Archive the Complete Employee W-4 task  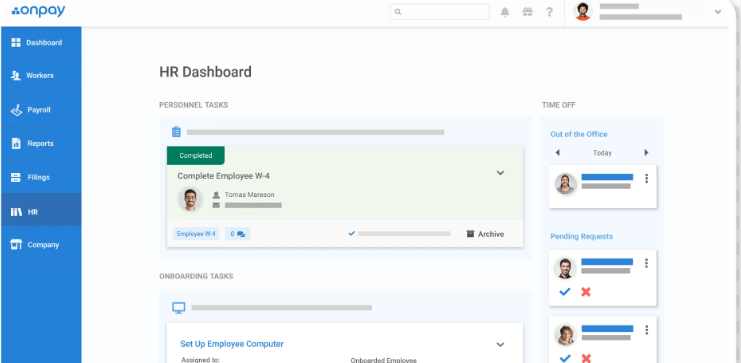(485, 234)
